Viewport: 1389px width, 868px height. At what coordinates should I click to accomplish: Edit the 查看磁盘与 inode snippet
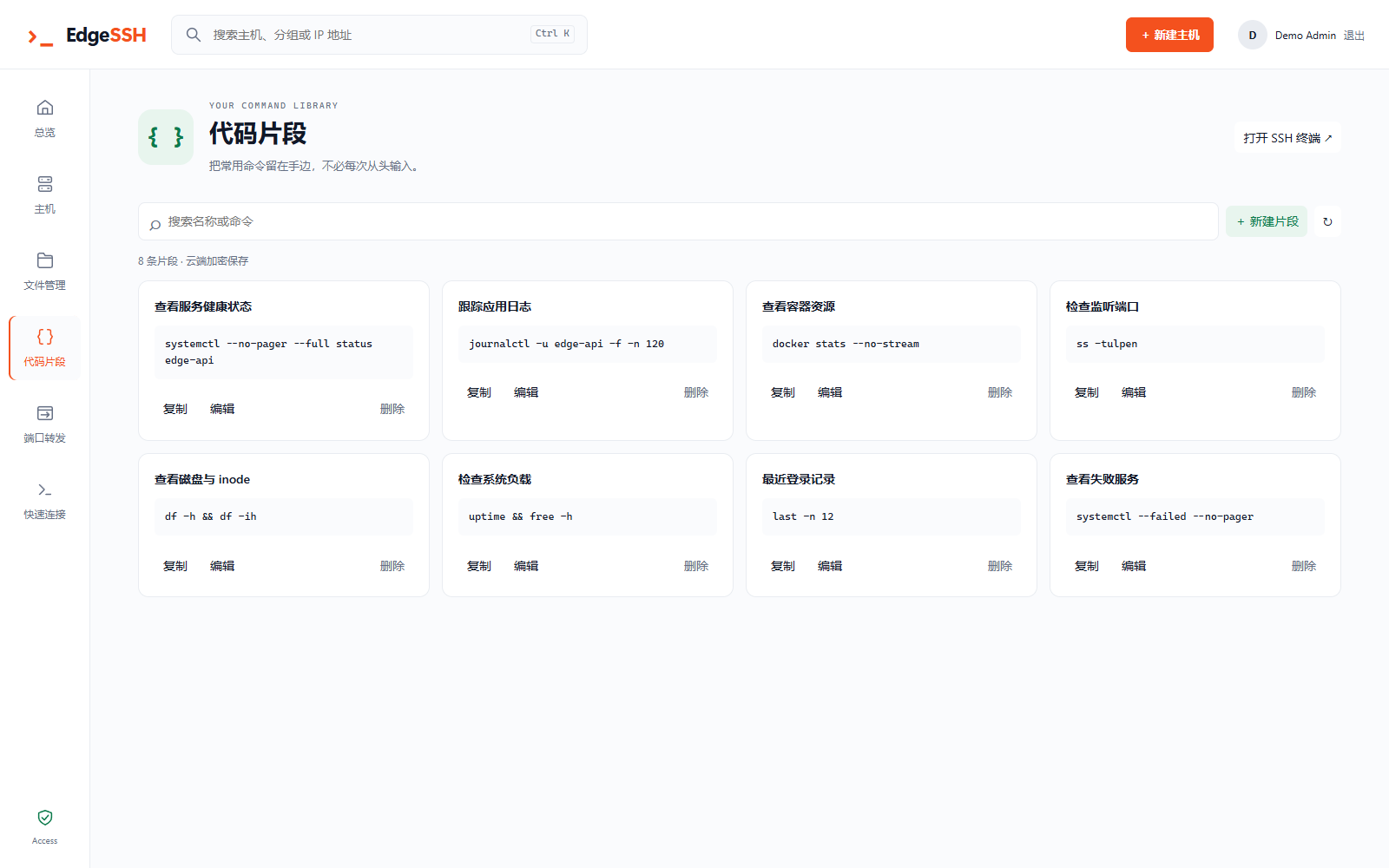coord(222,566)
